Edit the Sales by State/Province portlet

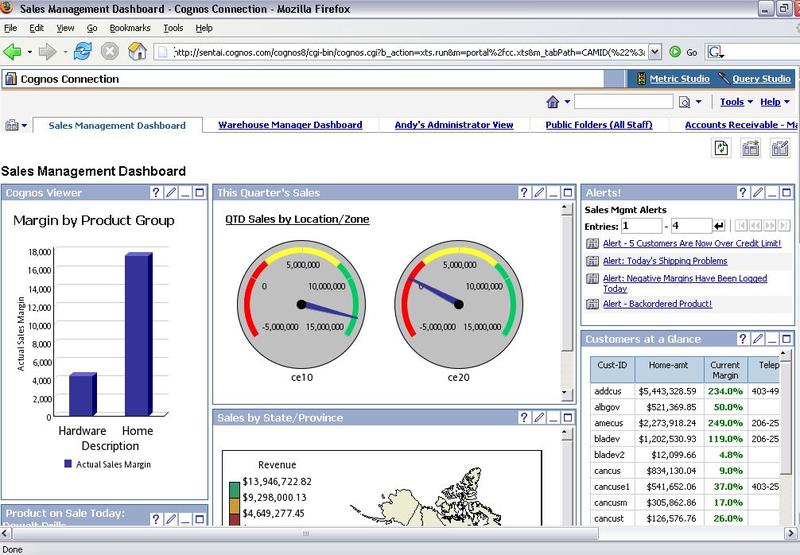[x=539, y=417]
